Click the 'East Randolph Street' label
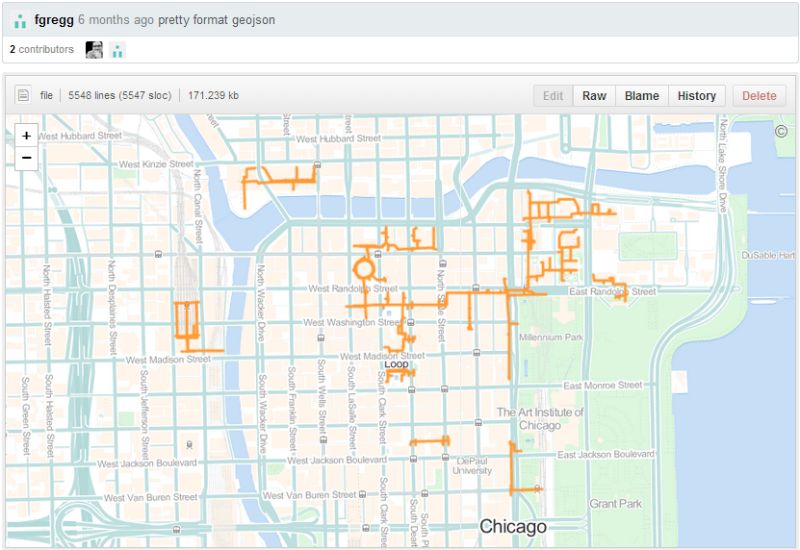 tap(612, 291)
